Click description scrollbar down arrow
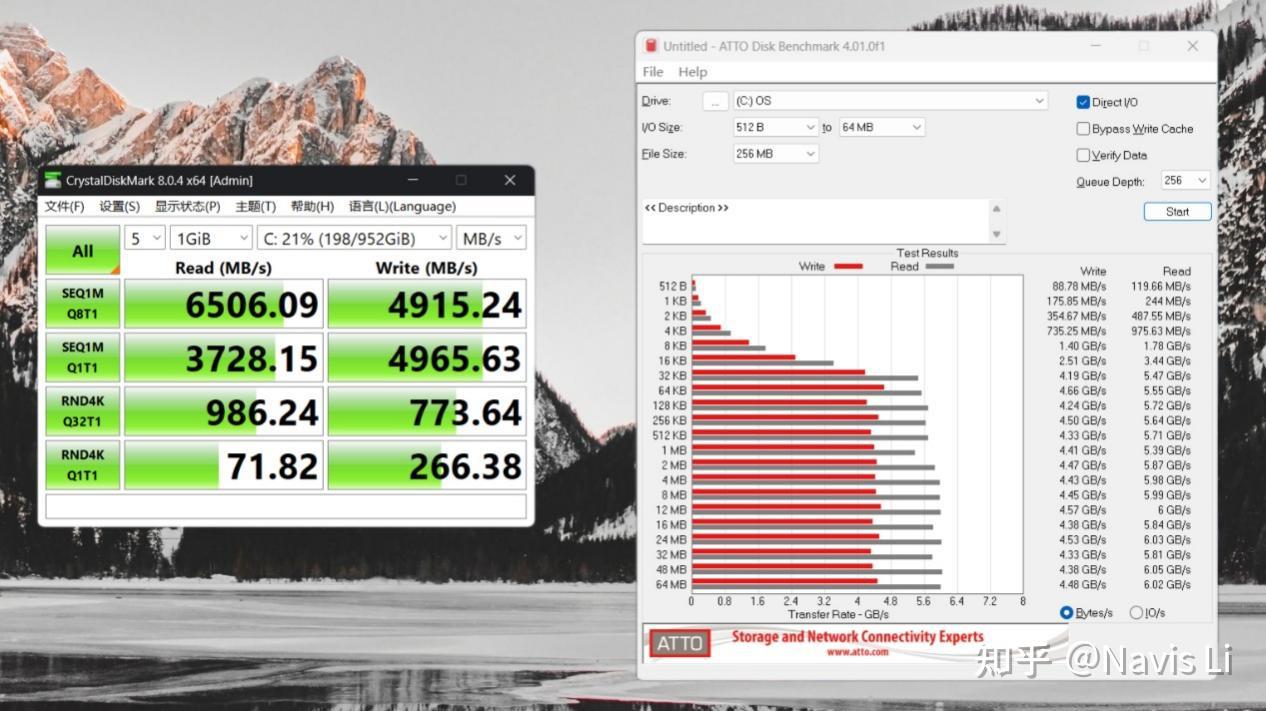Screen dimensions: 1266x711 pos(996,234)
